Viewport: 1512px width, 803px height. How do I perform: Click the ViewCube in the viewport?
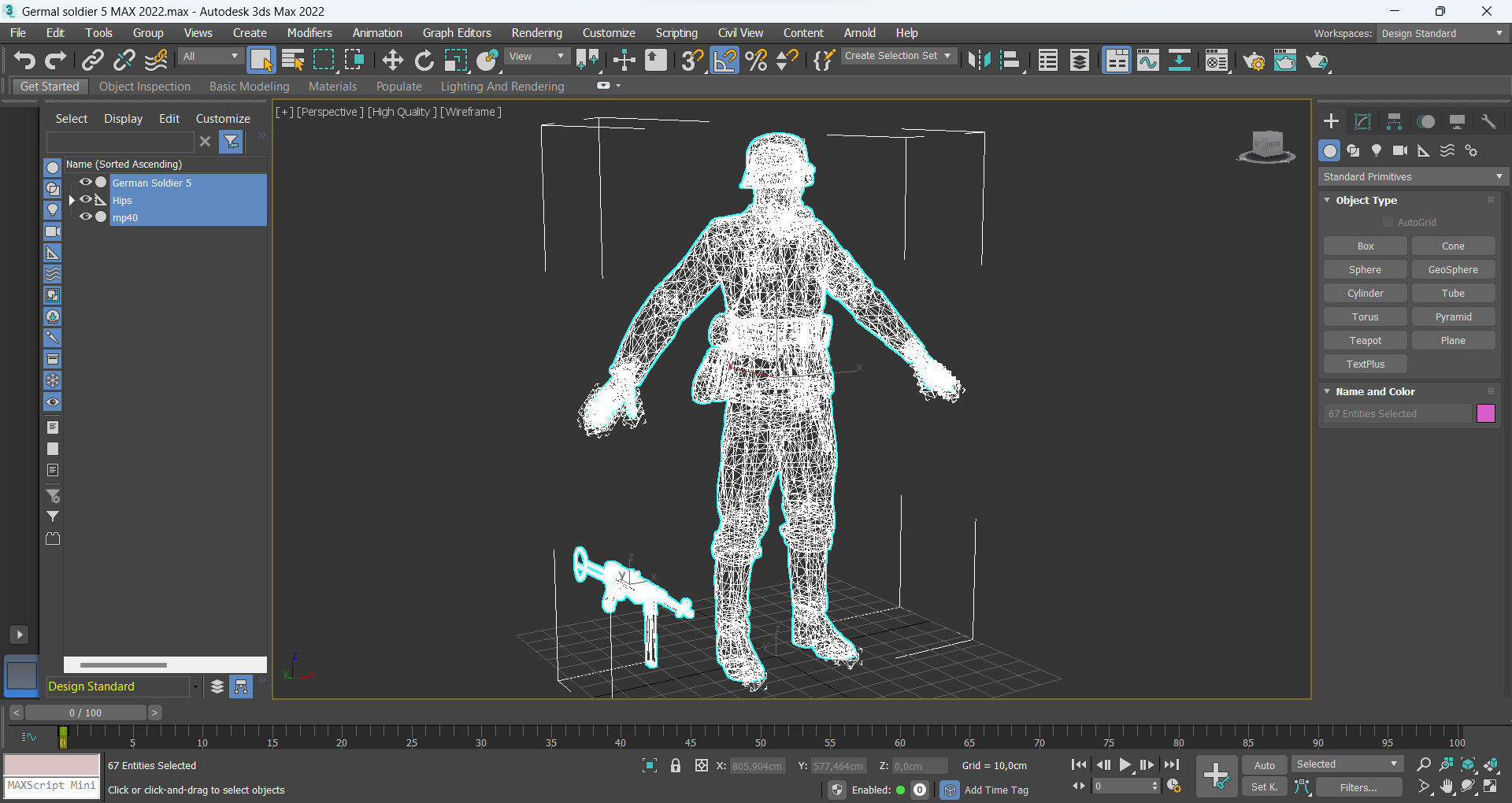point(1267,147)
